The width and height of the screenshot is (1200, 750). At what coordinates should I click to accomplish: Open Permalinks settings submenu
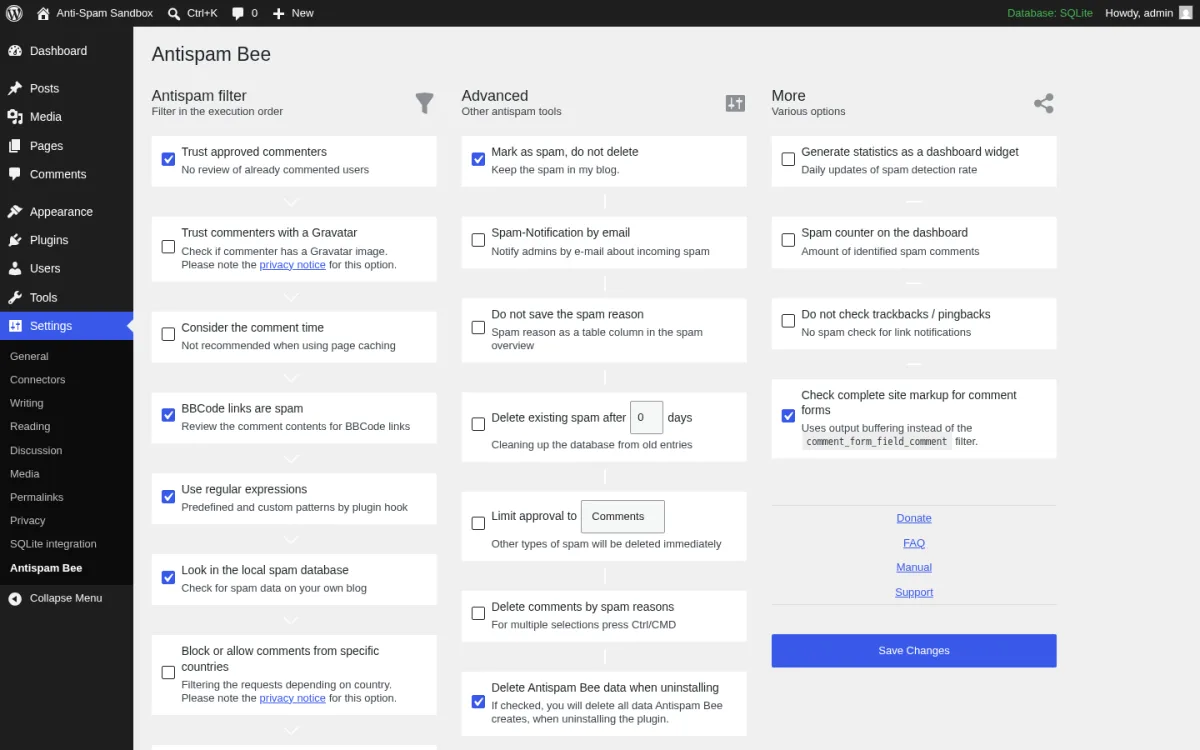pos(37,497)
